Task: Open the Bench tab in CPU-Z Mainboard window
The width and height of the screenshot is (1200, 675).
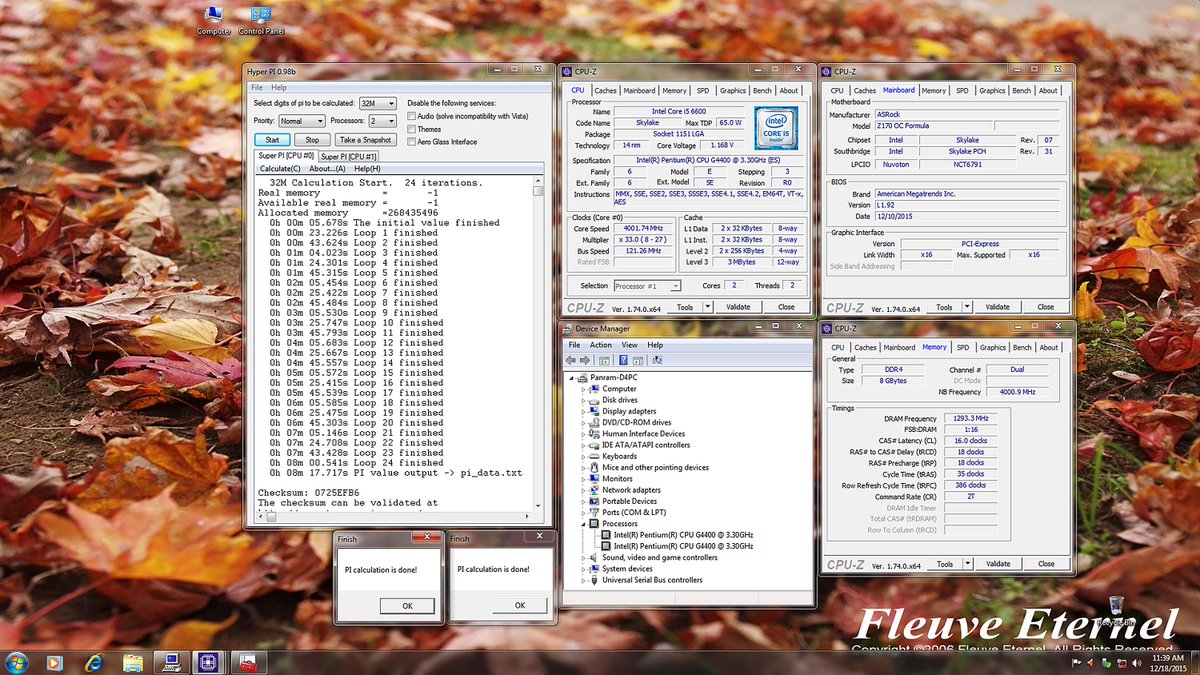Action: tap(1021, 90)
